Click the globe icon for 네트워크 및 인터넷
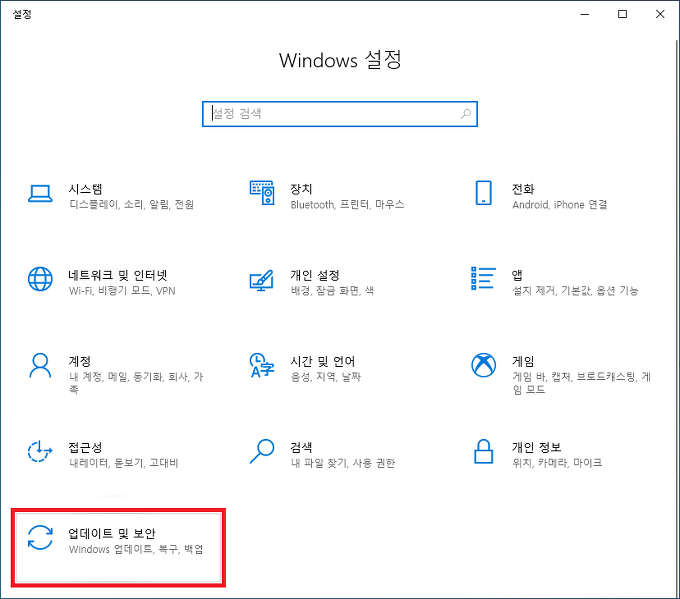The width and height of the screenshot is (680, 599). tap(40, 279)
